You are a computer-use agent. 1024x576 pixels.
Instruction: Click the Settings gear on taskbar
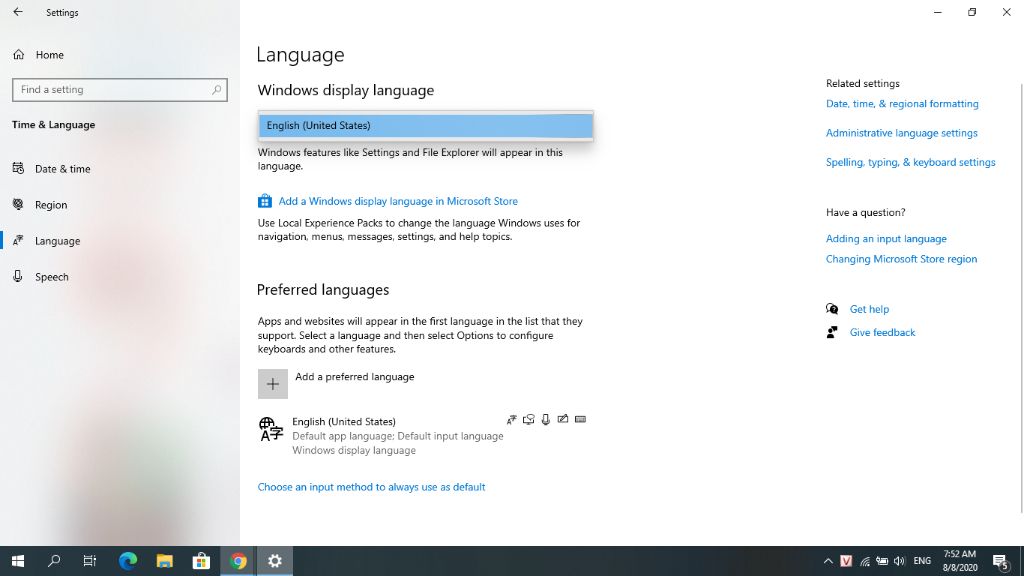[274, 561]
